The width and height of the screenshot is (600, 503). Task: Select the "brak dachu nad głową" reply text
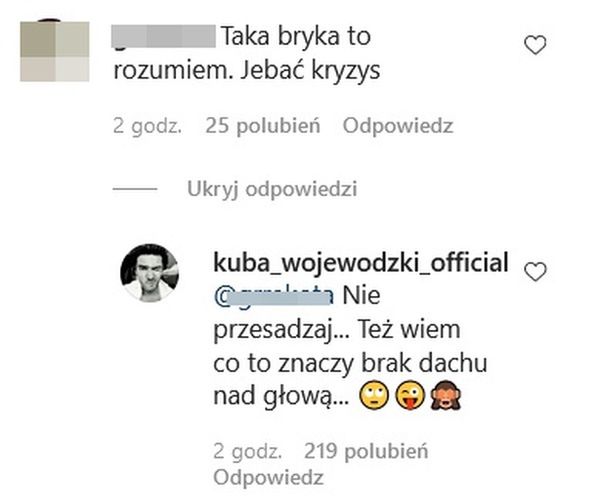350,379
